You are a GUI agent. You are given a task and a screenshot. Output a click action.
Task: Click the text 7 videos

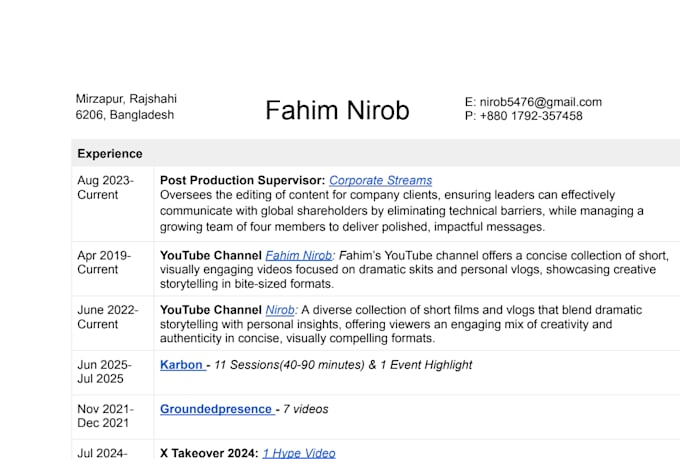coord(305,409)
